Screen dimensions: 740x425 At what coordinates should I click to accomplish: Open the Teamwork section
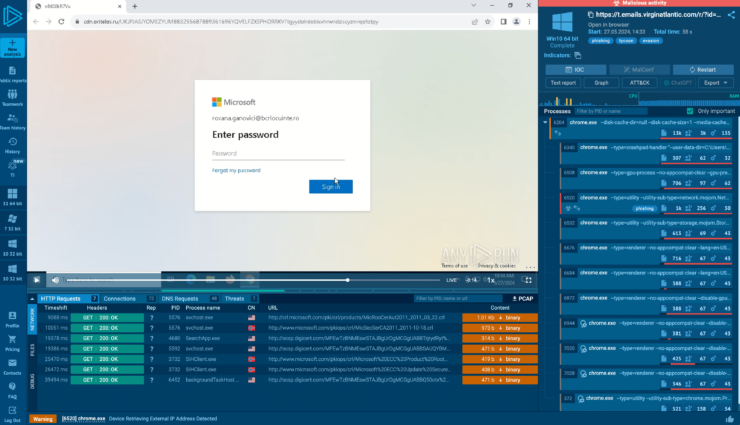click(12, 98)
